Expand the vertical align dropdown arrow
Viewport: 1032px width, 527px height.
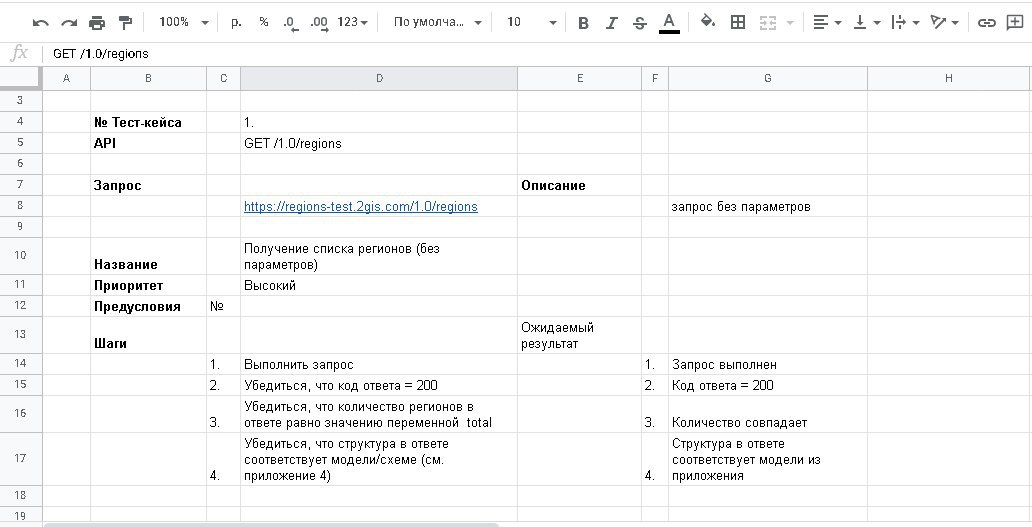click(877, 23)
